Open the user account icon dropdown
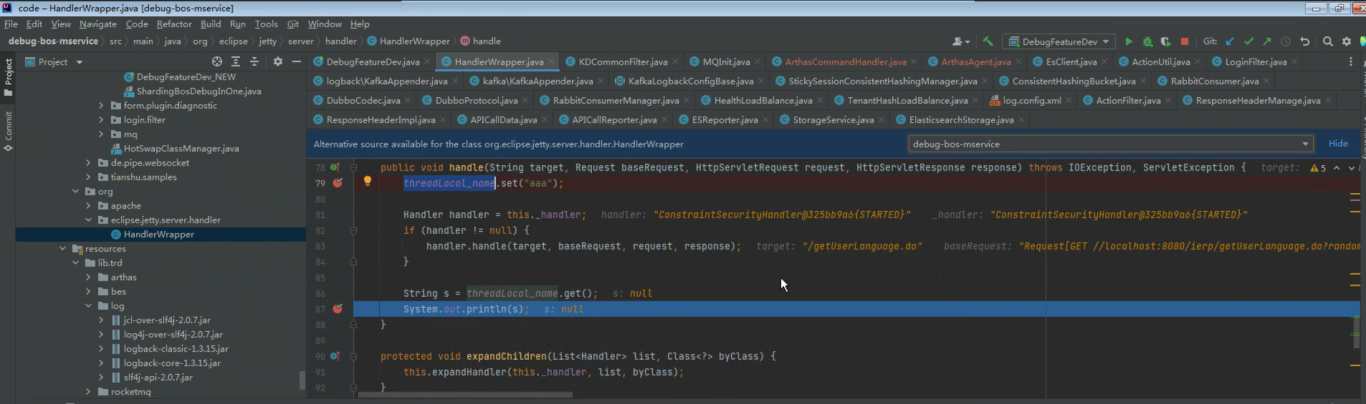This screenshot has width=1366, height=404. click(x=962, y=42)
